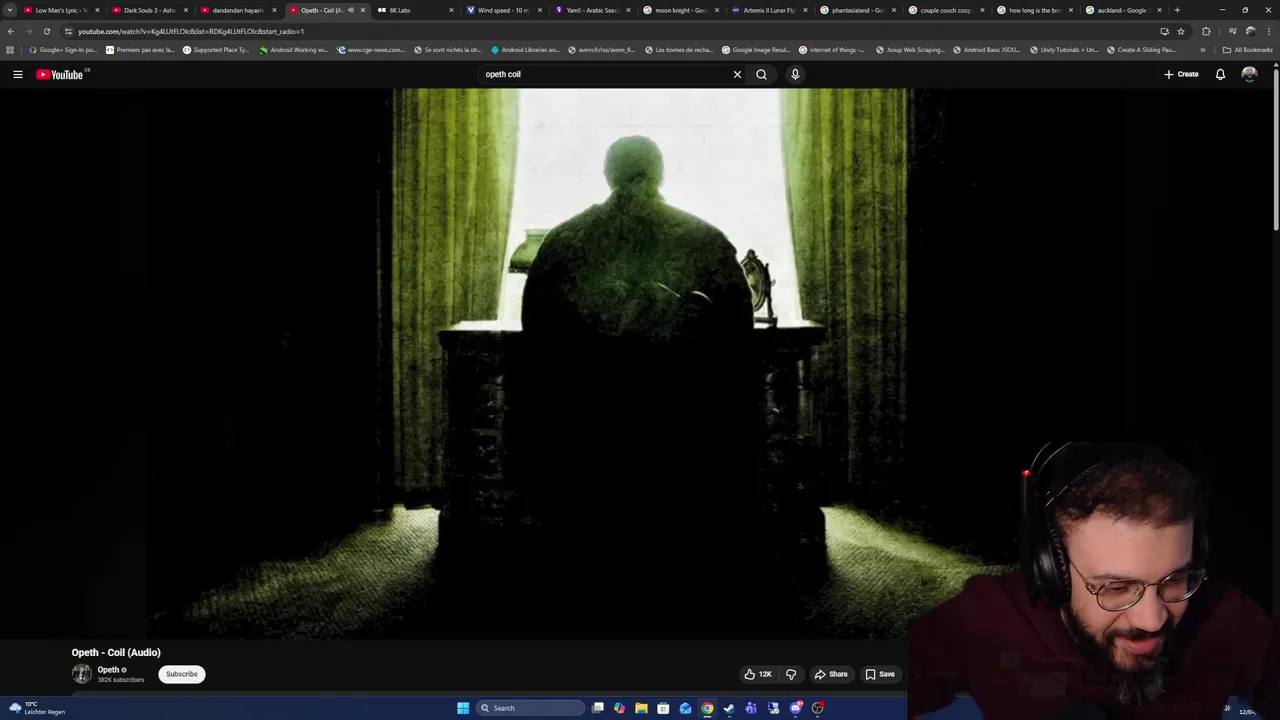Open the 'Supported Place Ty...' bookmark

click(216, 49)
